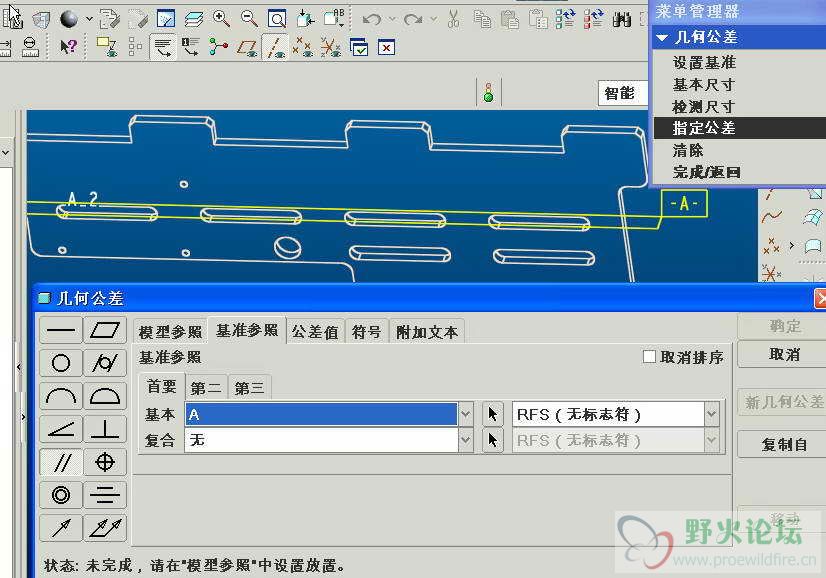Click the 取消 button
Image resolution: width=826 pixels, height=578 pixels.
tap(784, 354)
